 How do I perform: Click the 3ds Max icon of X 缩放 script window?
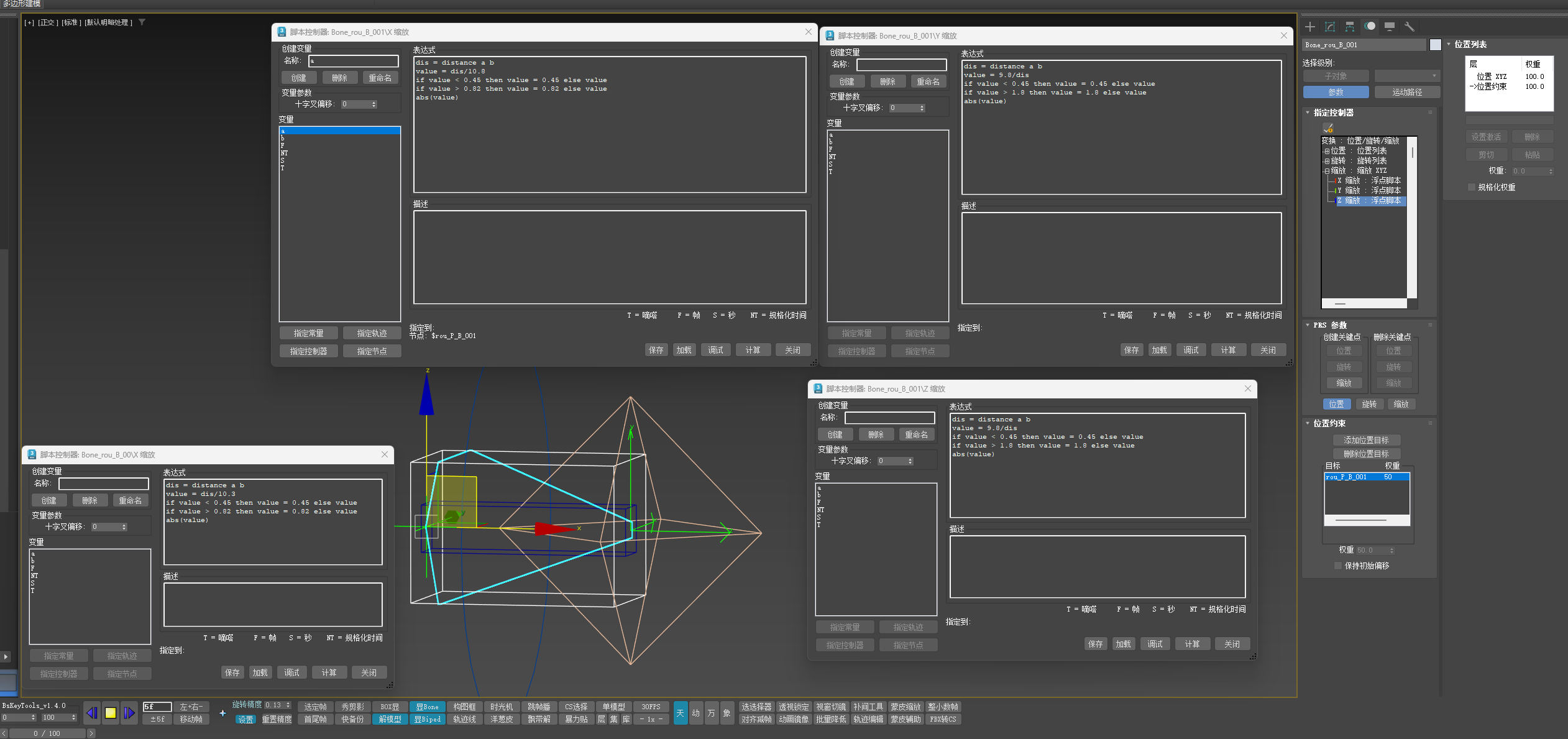(x=282, y=32)
